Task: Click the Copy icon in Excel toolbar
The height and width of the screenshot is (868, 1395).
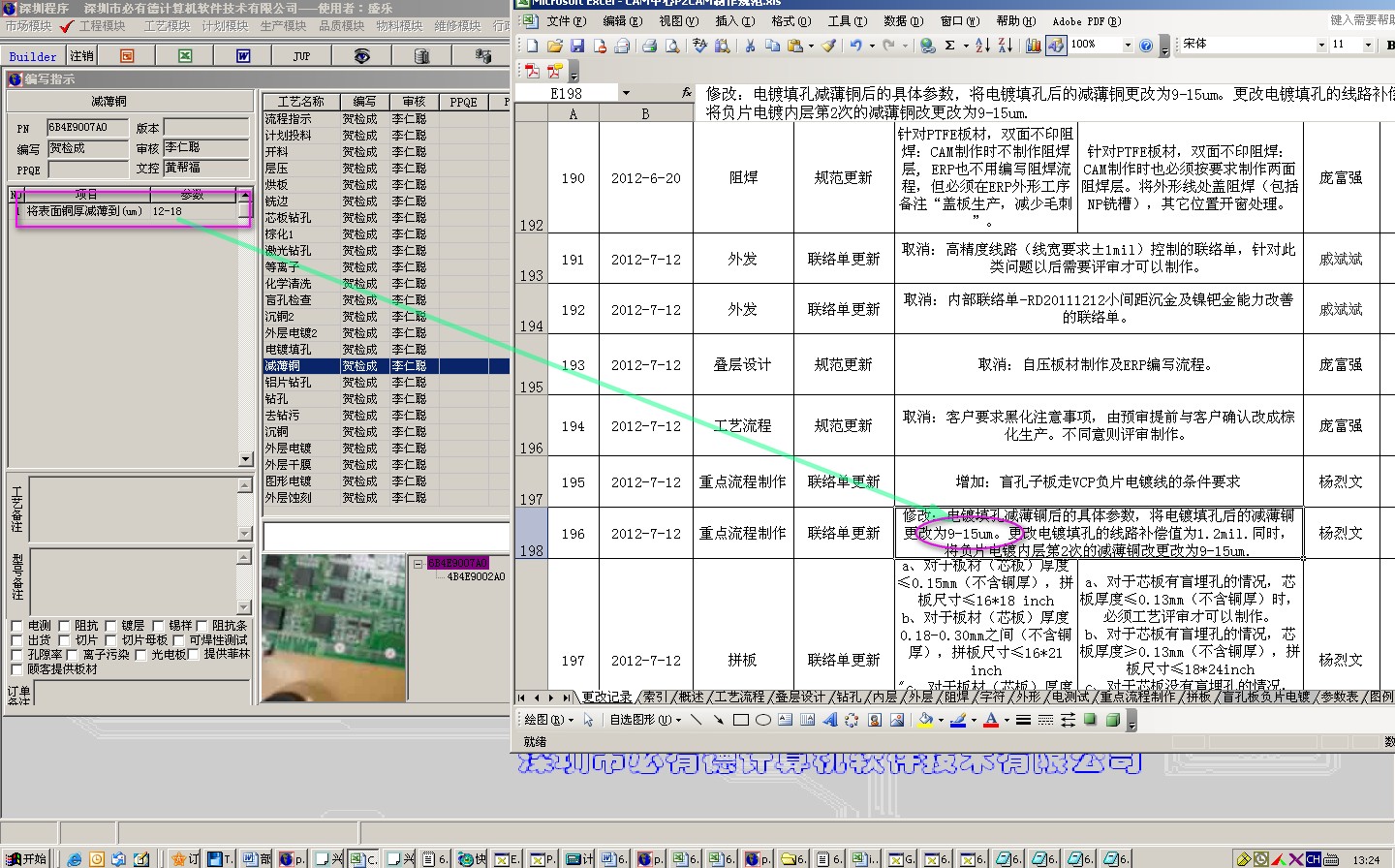Action: 772,45
